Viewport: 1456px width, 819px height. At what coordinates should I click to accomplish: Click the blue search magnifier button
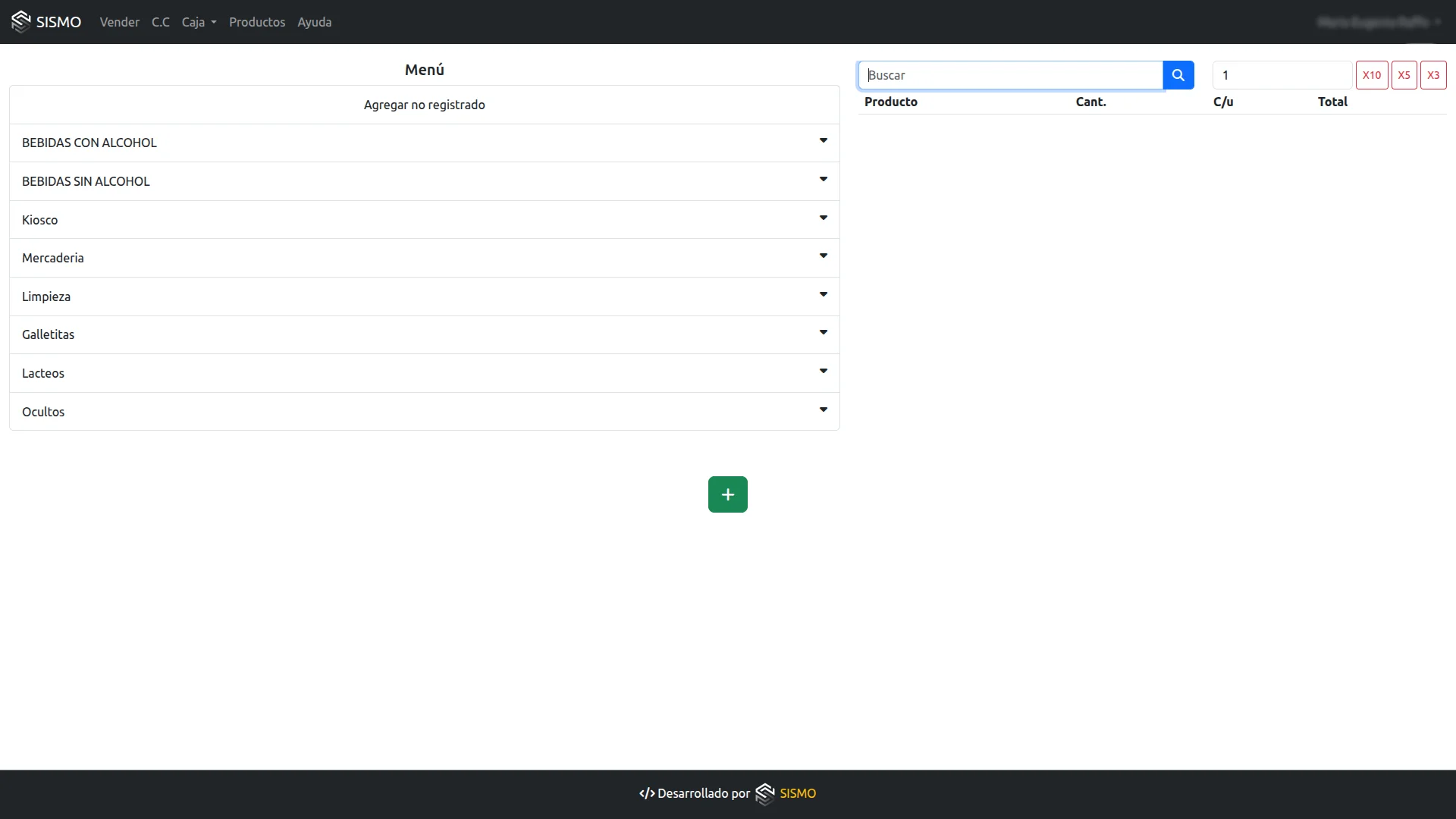pos(1178,75)
